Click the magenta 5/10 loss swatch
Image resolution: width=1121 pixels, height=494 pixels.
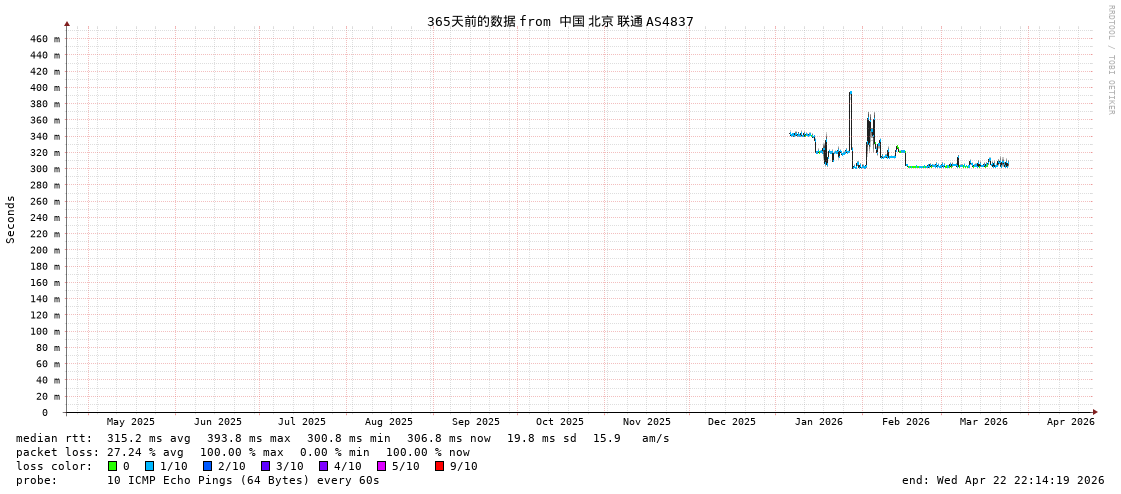(x=381, y=466)
